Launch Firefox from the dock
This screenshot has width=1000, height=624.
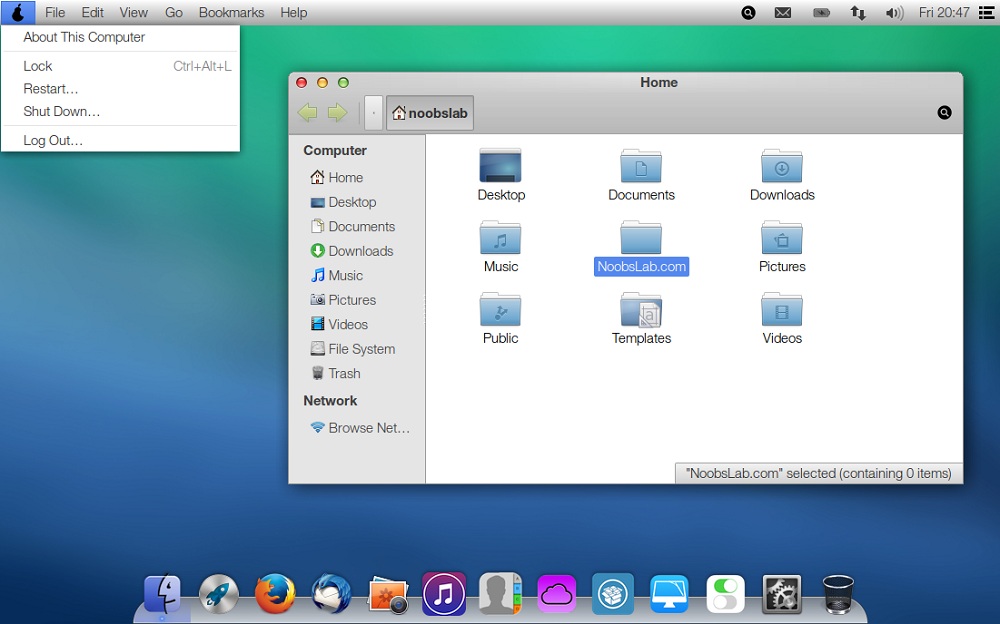pyautogui.click(x=275, y=593)
